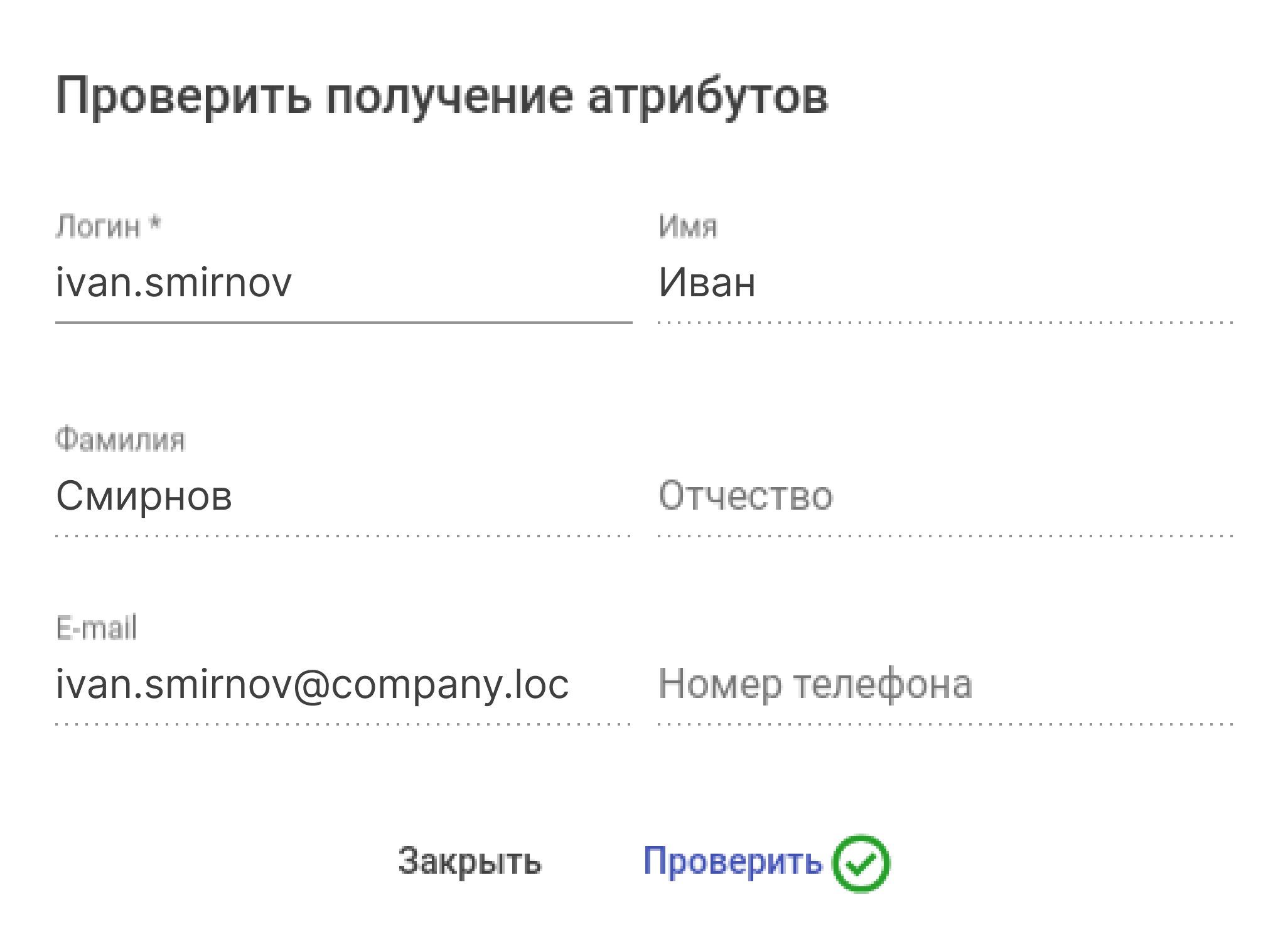Click the solid underline beneath the Логин field
The width and height of the screenshot is (1288, 939).
tap(343, 323)
